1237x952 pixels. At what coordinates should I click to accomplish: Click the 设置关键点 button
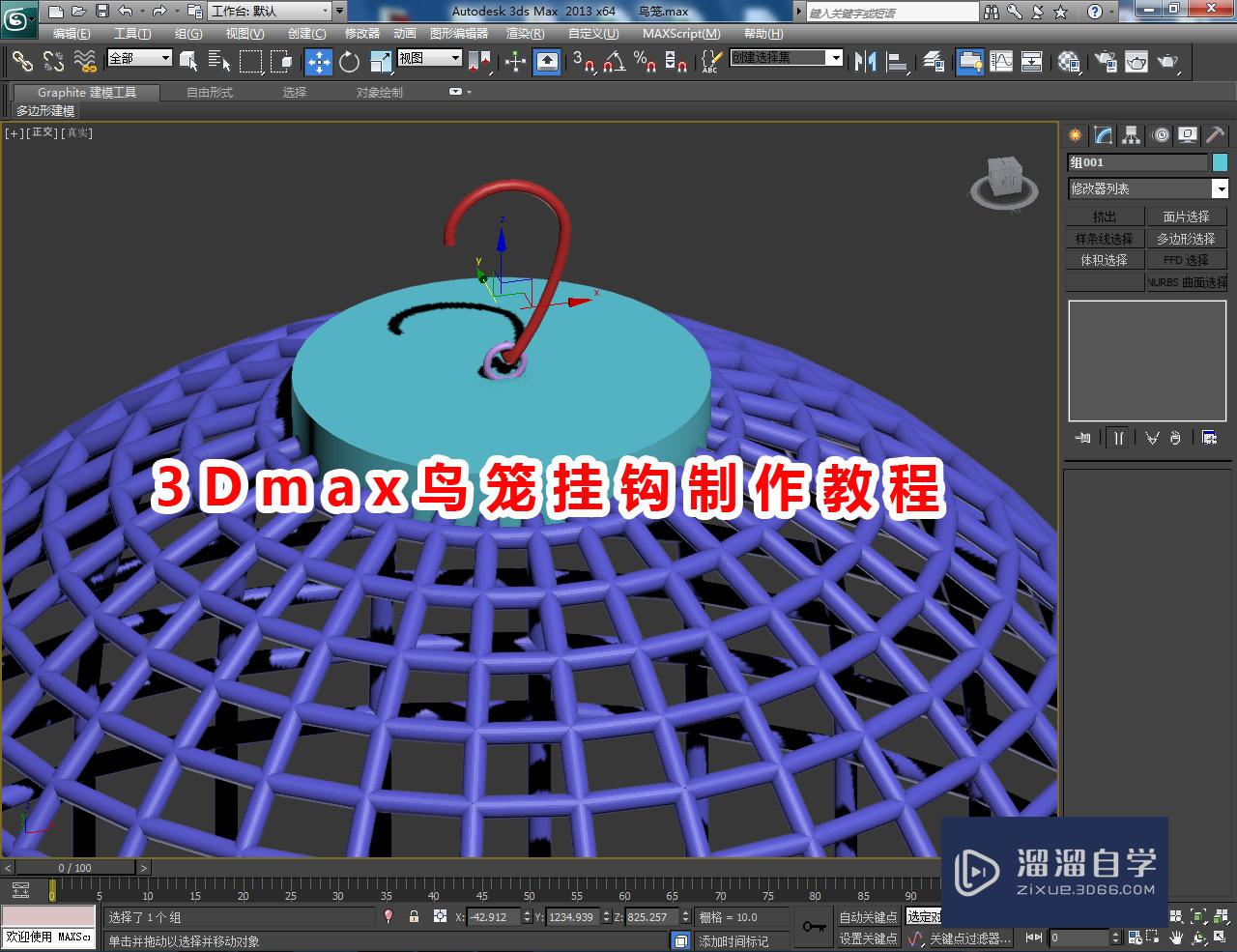click(868, 938)
